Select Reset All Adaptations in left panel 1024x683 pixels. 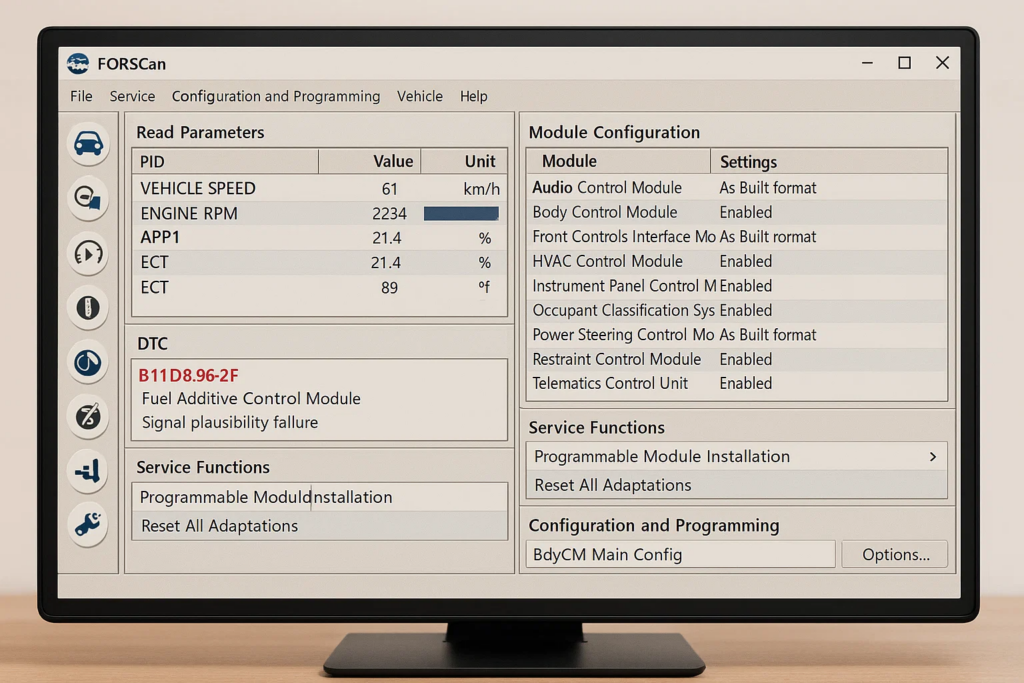point(319,526)
